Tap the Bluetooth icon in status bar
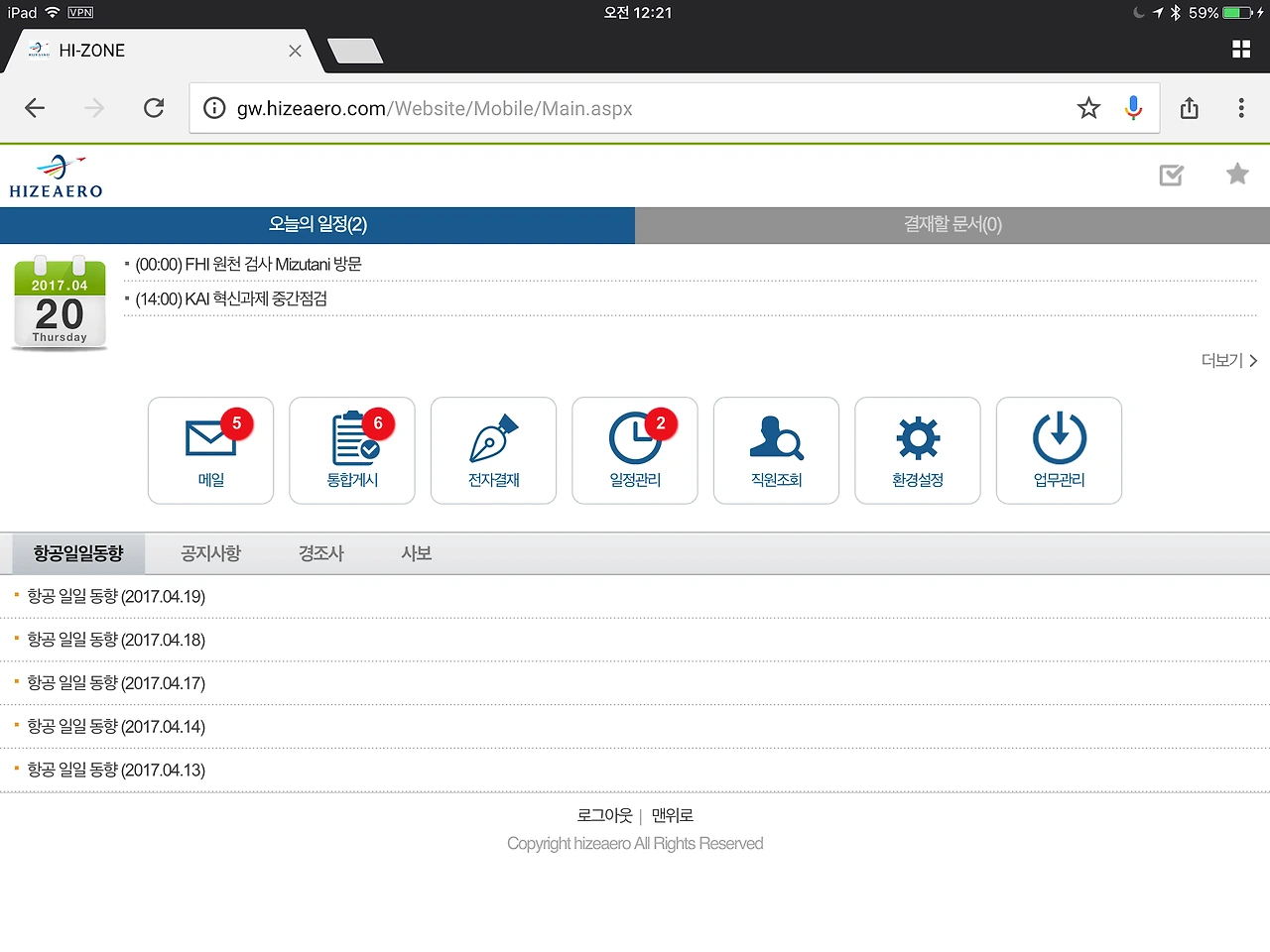Image resolution: width=1270 pixels, height=952 pixels. tap(1176, 13)
